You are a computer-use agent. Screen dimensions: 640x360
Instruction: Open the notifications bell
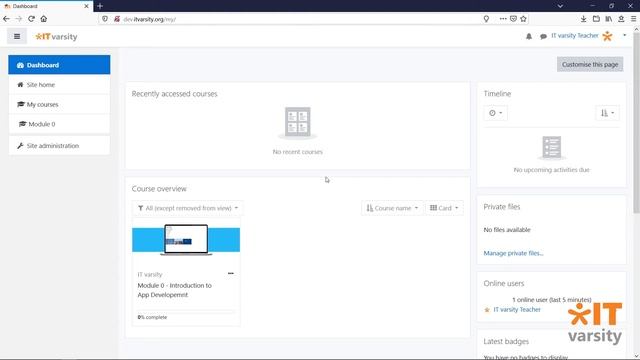click(529, 36)
